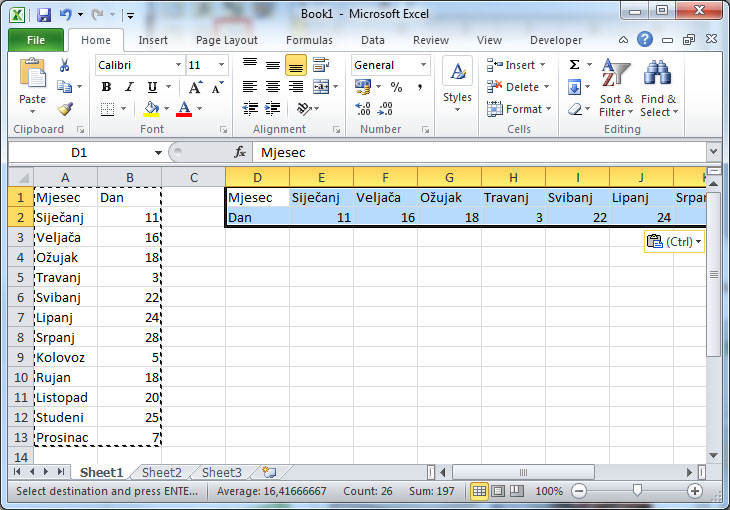Click the Cut scissors icon
730x510 pixels.
64,65
